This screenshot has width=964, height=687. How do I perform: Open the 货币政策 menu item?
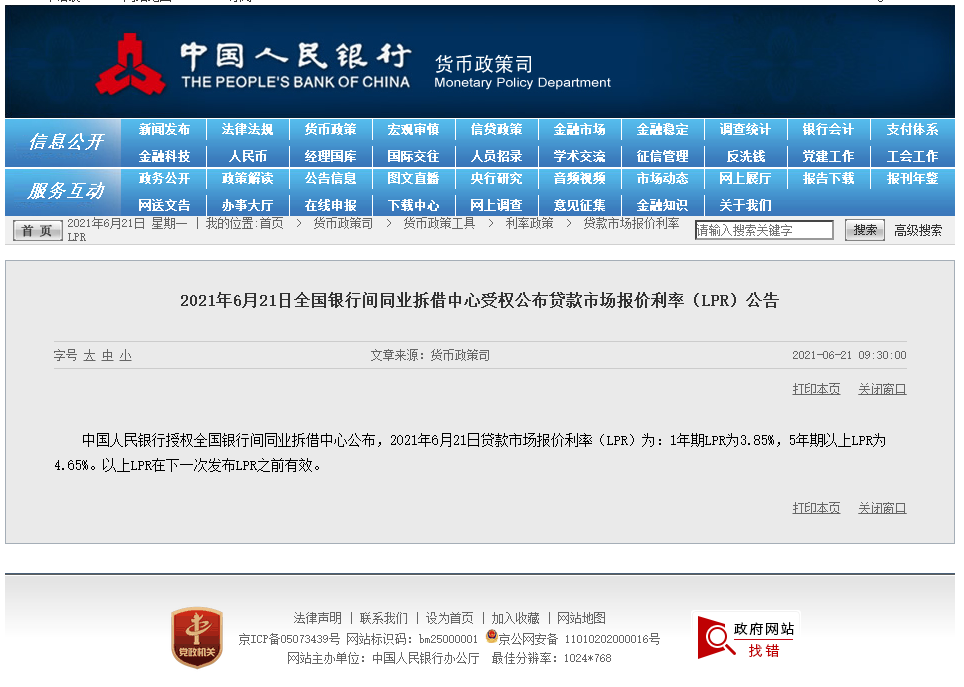331,130
